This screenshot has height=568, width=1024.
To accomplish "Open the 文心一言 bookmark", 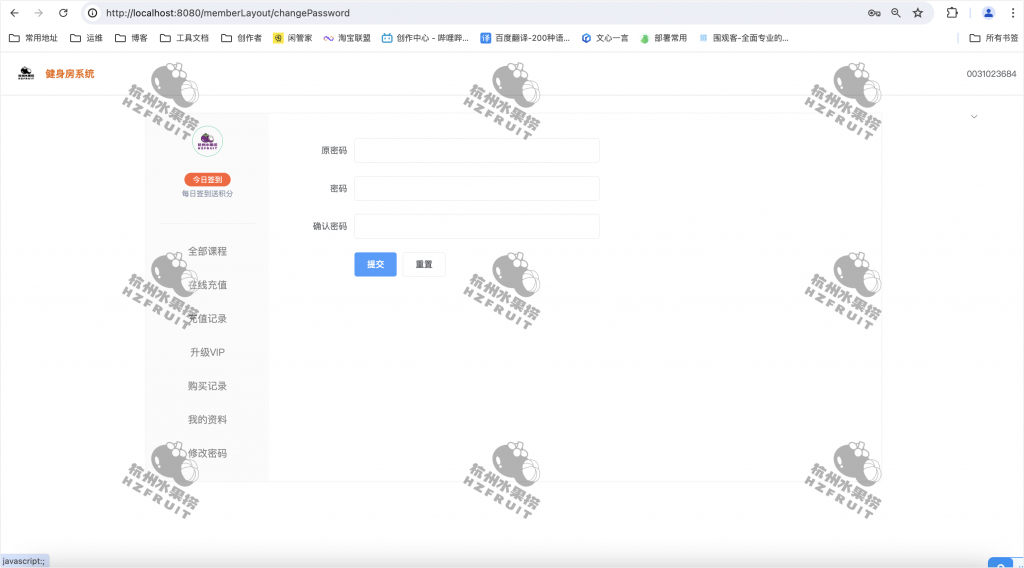I will tap(605, 38).
